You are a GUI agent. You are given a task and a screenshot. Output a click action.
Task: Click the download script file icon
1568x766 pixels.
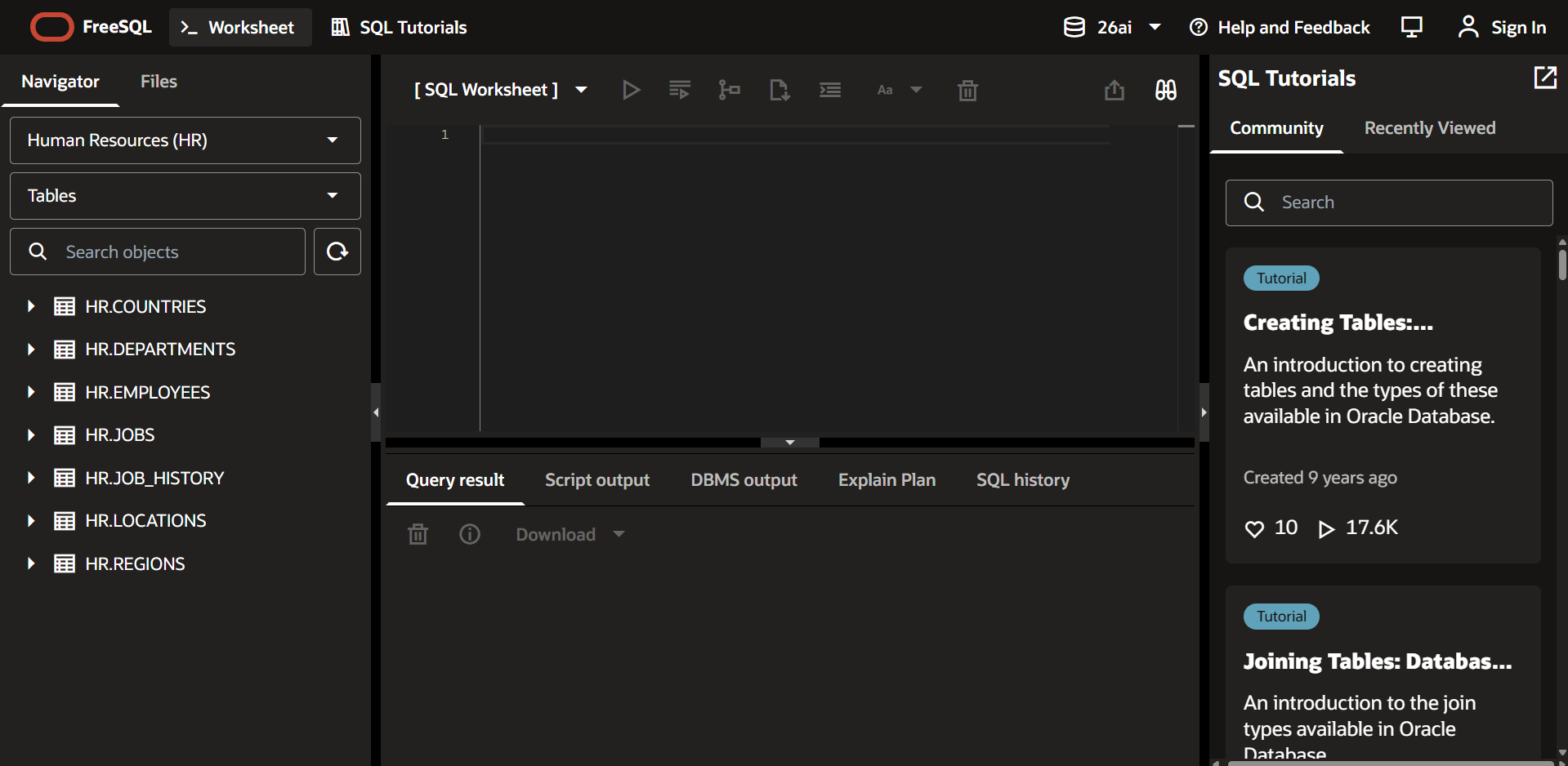tap(780, 90)
